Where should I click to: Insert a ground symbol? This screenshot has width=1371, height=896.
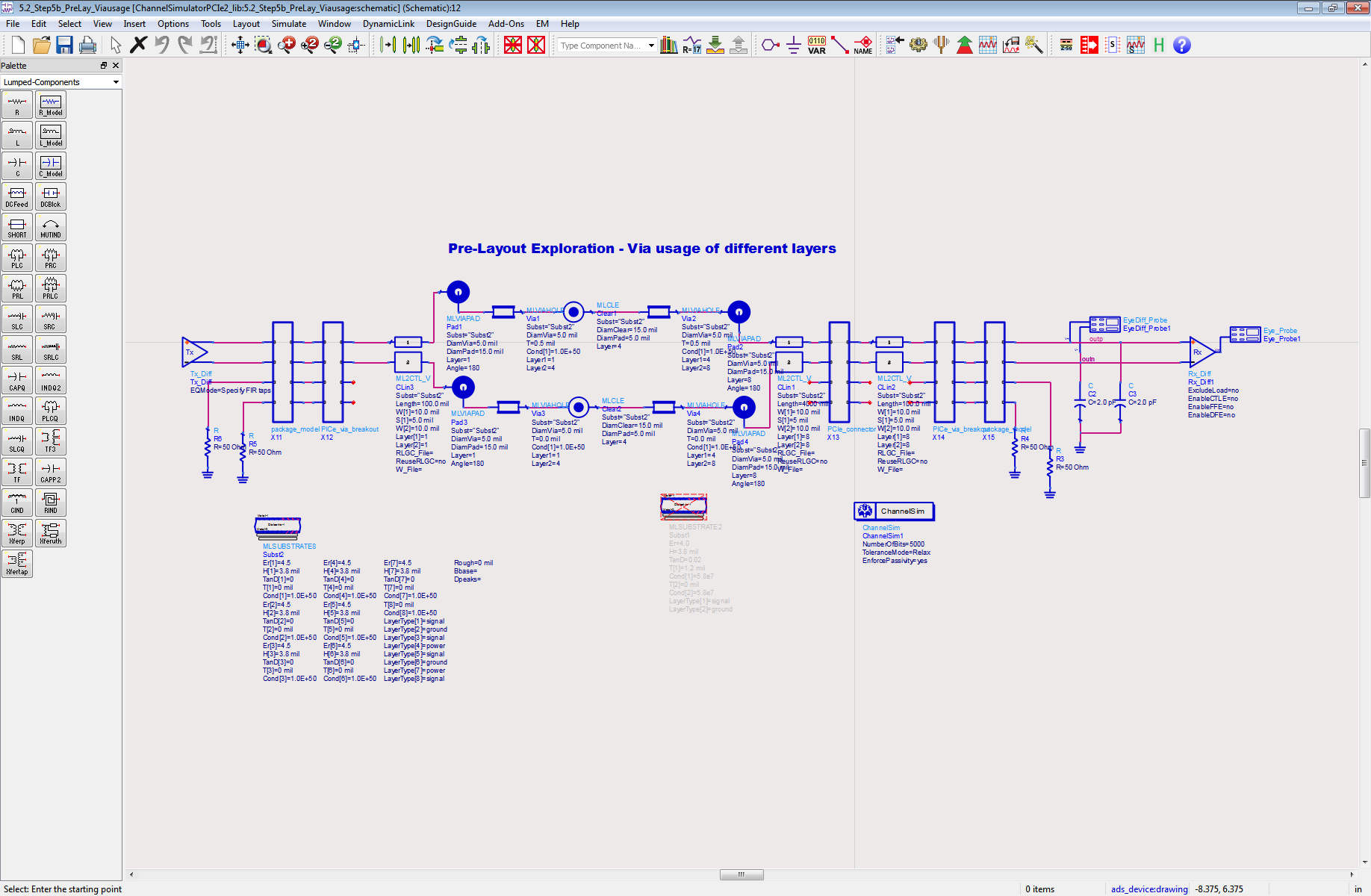794,46
